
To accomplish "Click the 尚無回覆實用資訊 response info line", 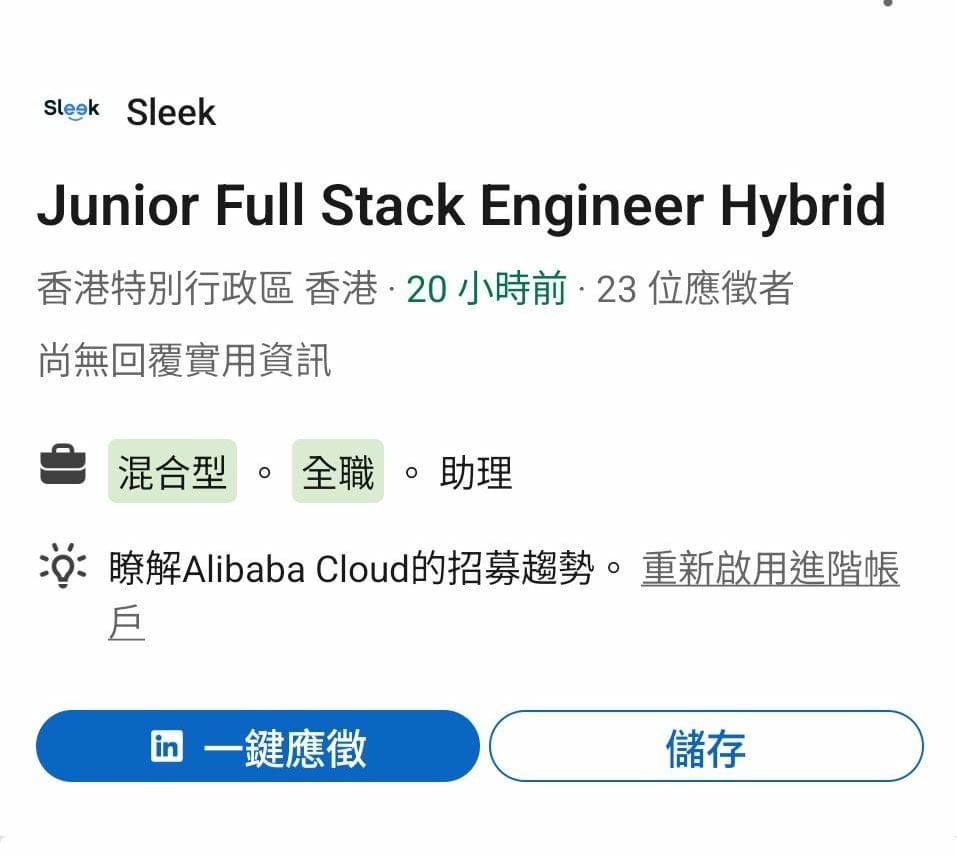I will pos(184,360).
